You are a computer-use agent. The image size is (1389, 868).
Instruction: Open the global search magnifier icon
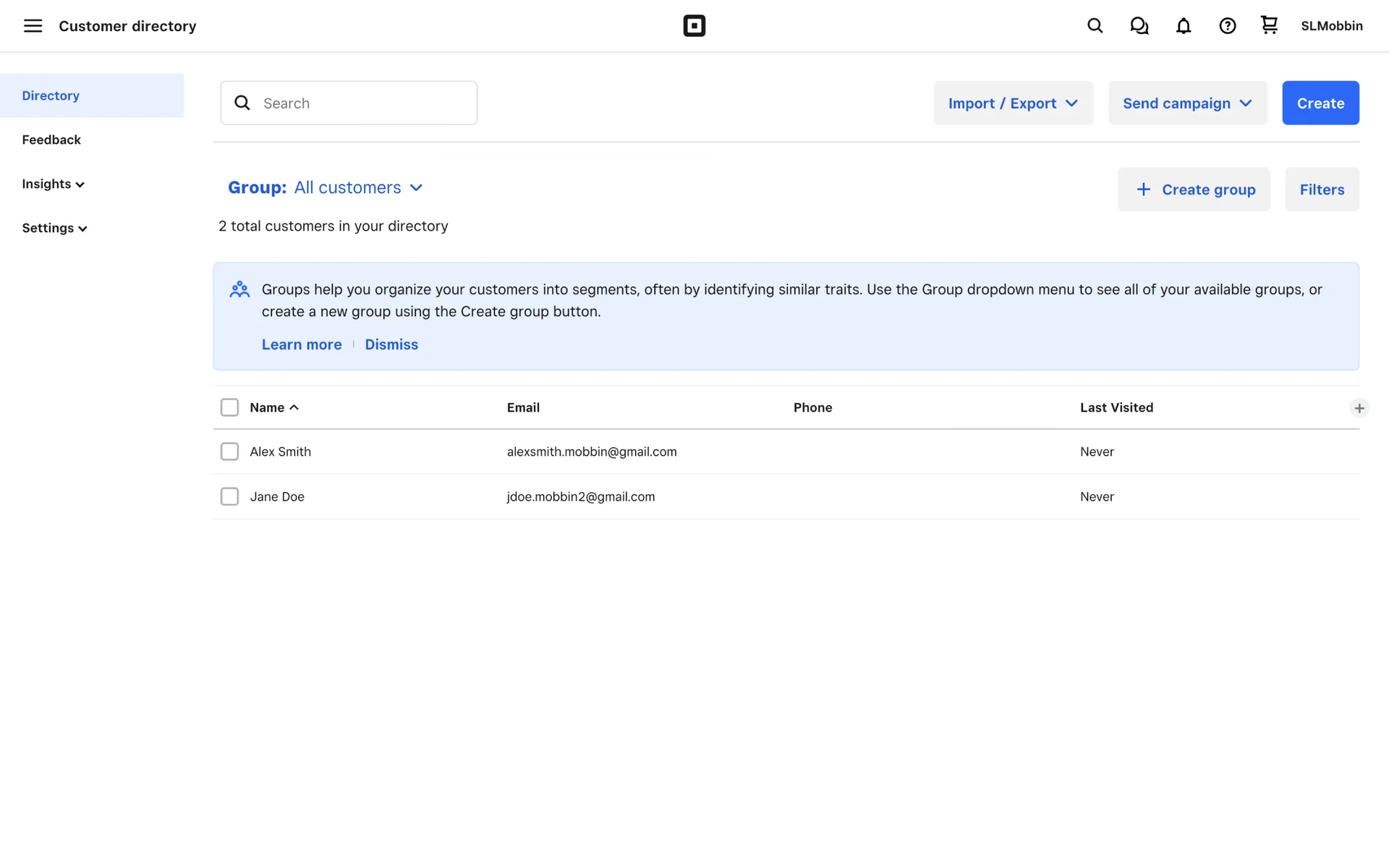(1095, 26)
